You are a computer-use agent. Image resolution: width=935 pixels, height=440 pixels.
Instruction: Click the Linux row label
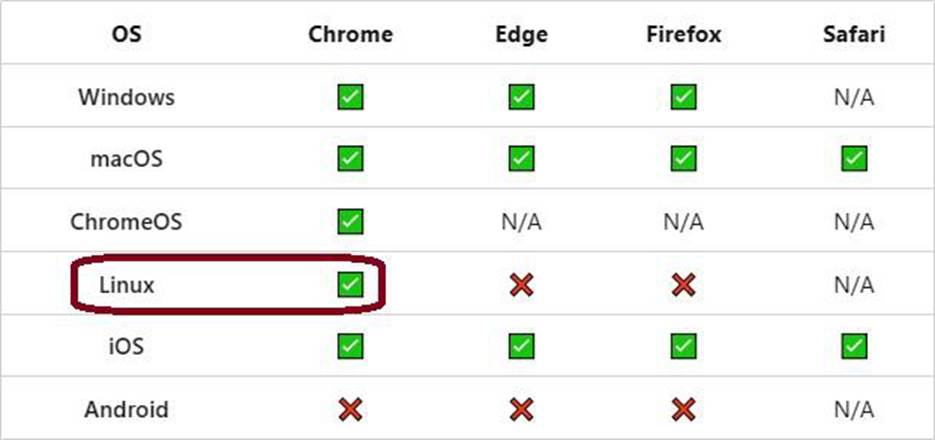[x=126, y=285]
